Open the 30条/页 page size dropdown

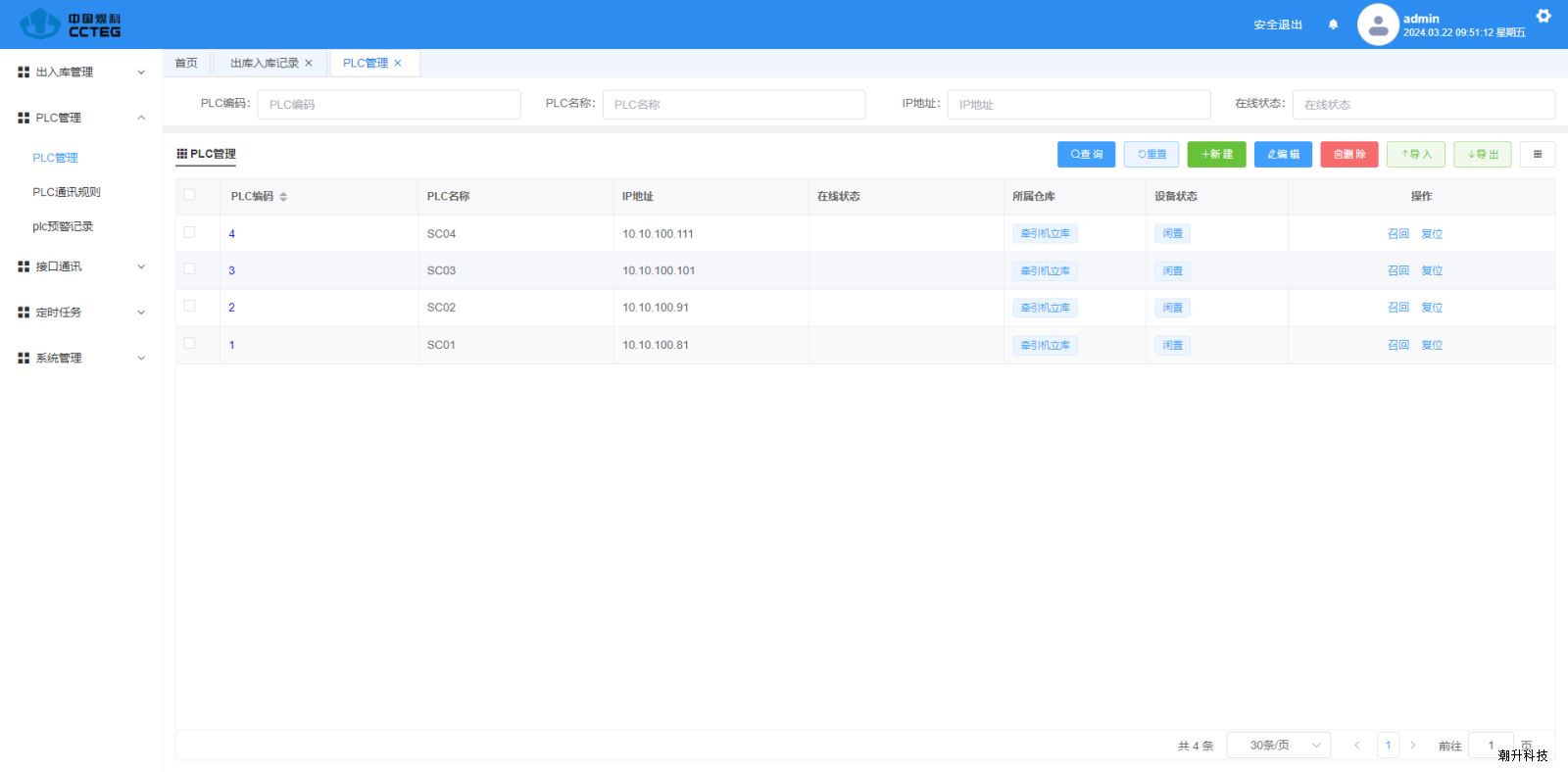[x=1279, y=746]
